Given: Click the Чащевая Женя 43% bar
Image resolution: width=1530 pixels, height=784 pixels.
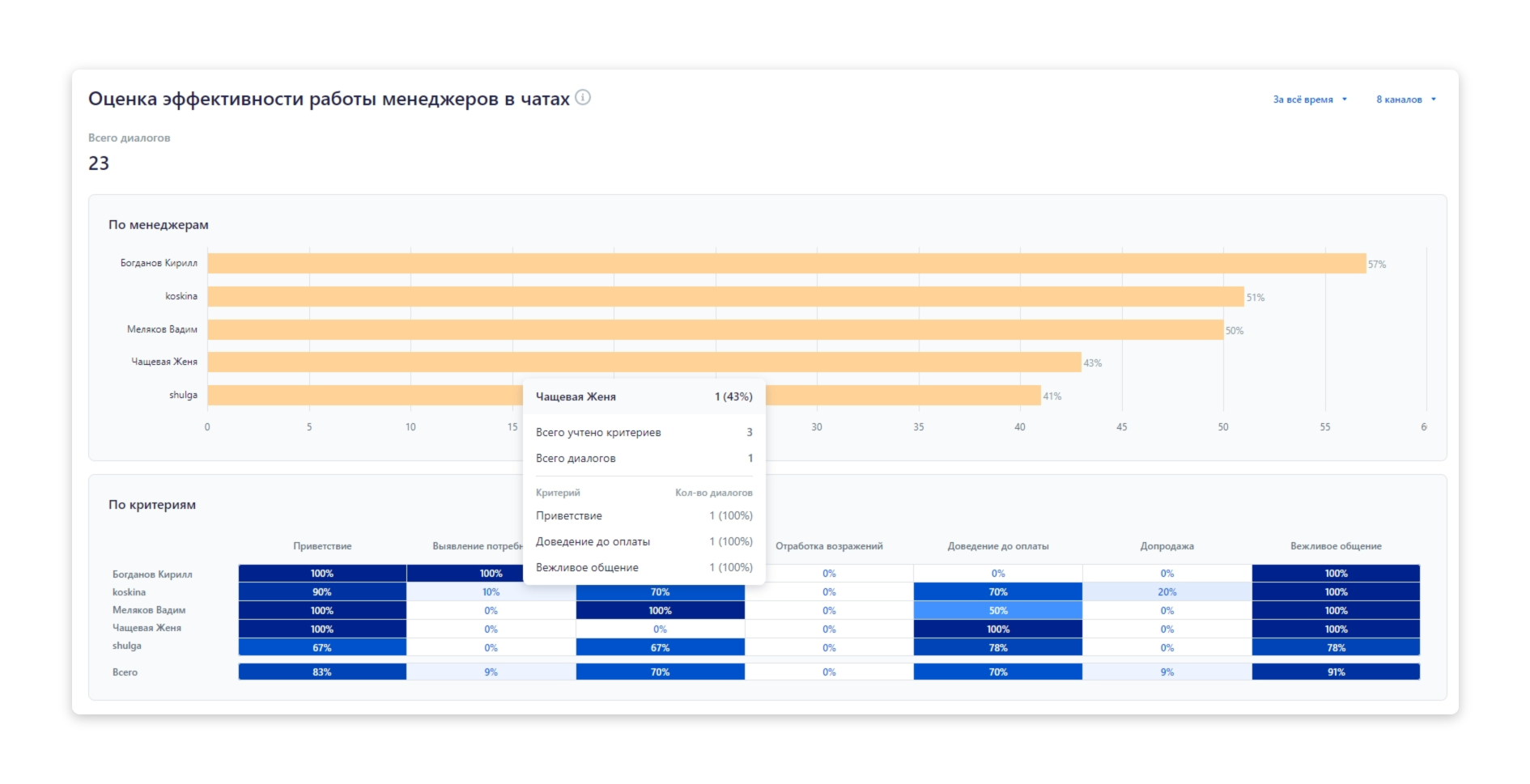Looking at the screenshot, I should coord(890,362).
